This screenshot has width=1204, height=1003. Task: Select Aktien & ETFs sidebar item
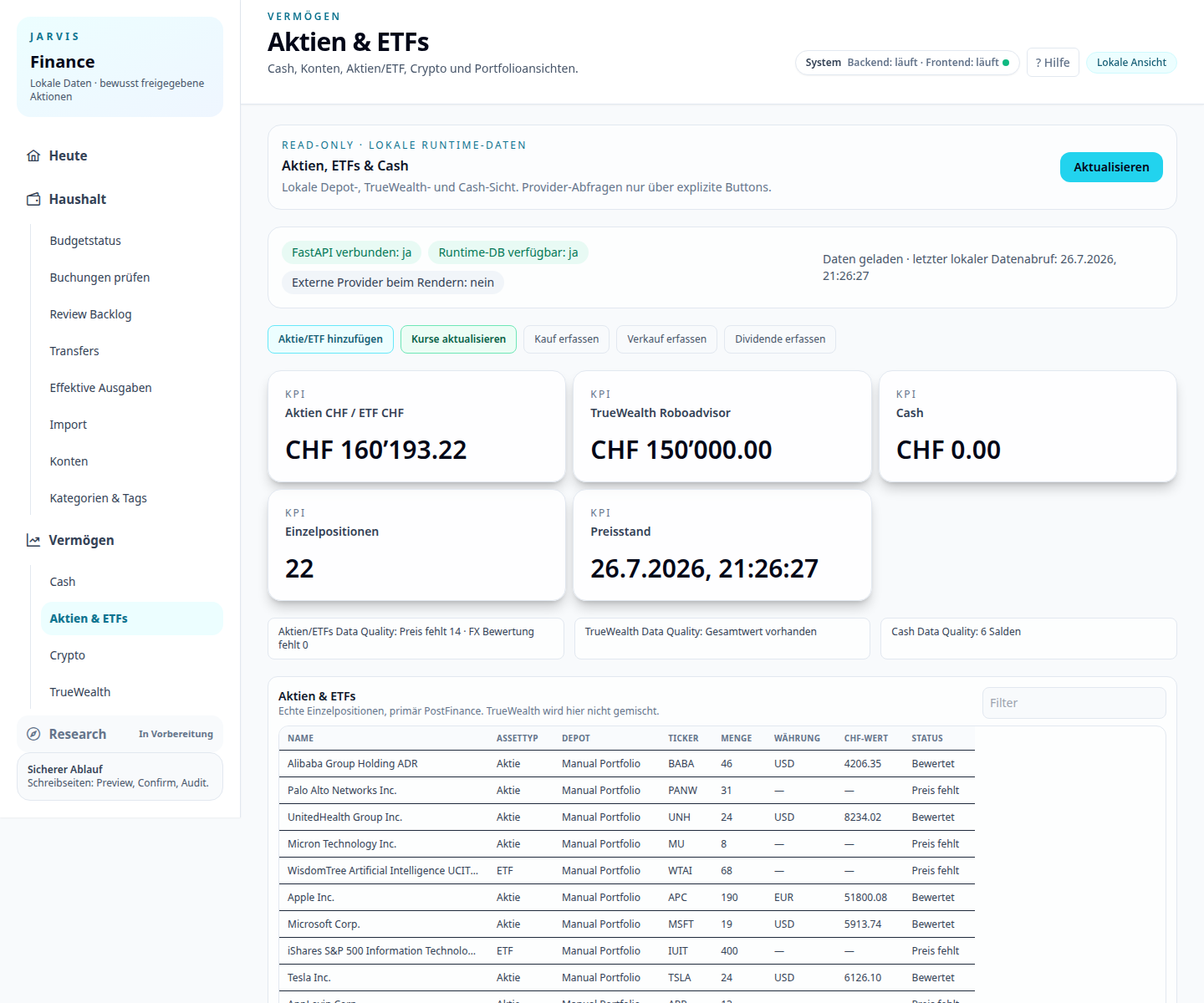pyautogui.click(x=131, y=619)
